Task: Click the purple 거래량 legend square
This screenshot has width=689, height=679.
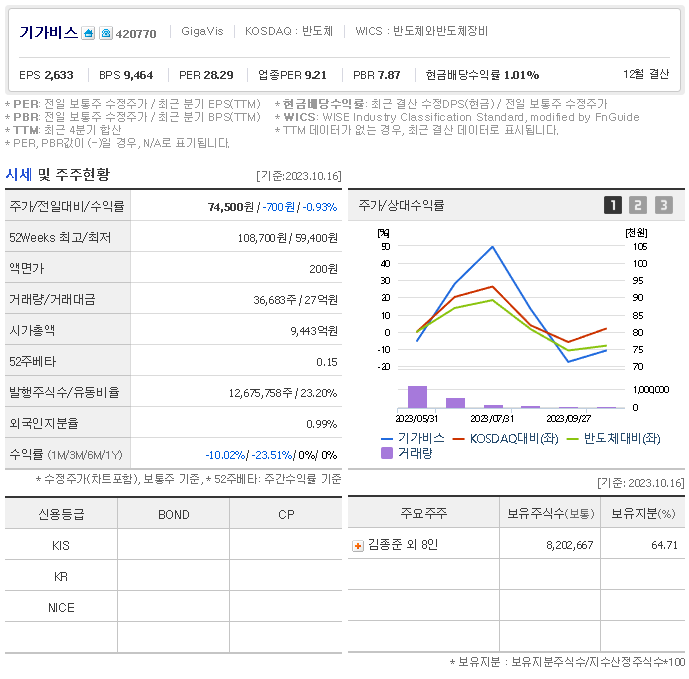Action: 387,453
